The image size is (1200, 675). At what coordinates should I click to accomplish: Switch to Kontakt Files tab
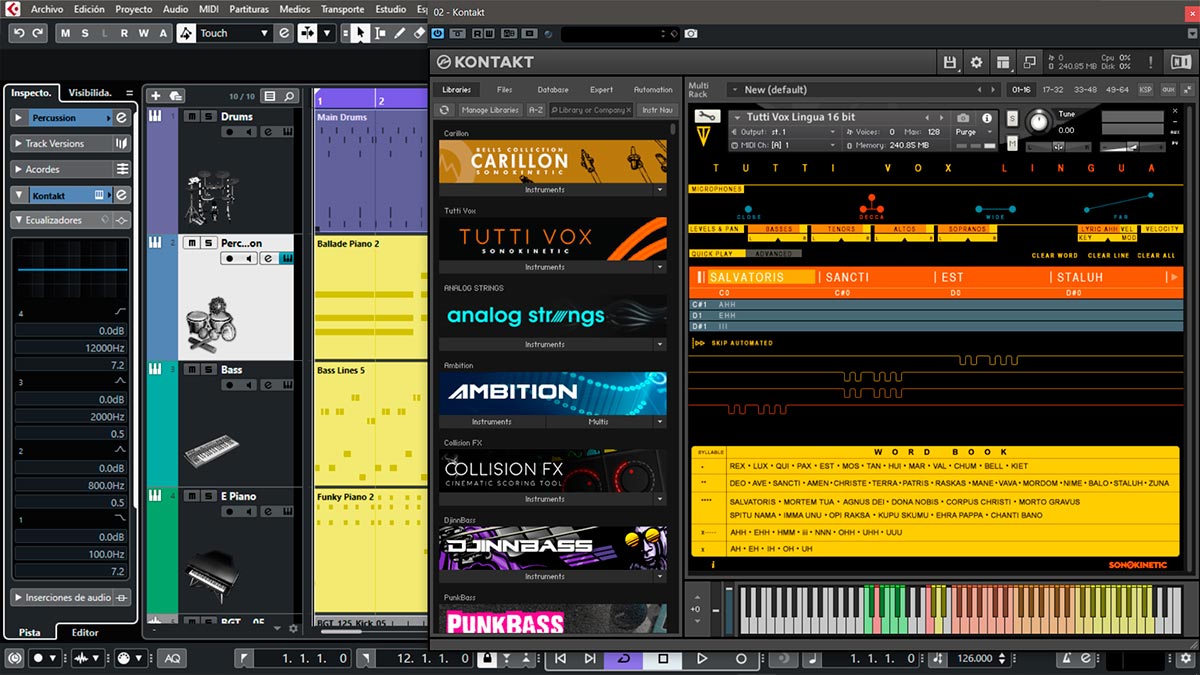click(x=504, y=90)
